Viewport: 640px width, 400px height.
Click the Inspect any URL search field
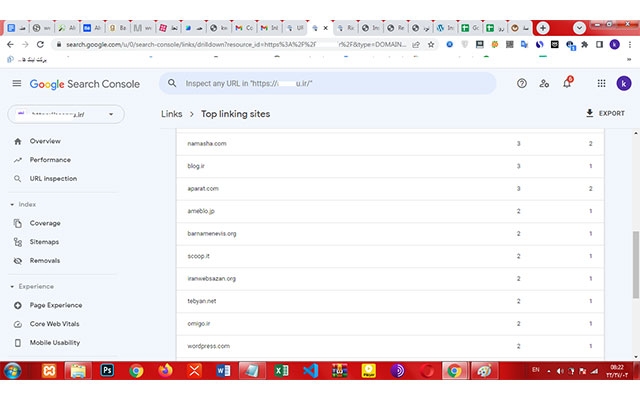click(327, 83)
